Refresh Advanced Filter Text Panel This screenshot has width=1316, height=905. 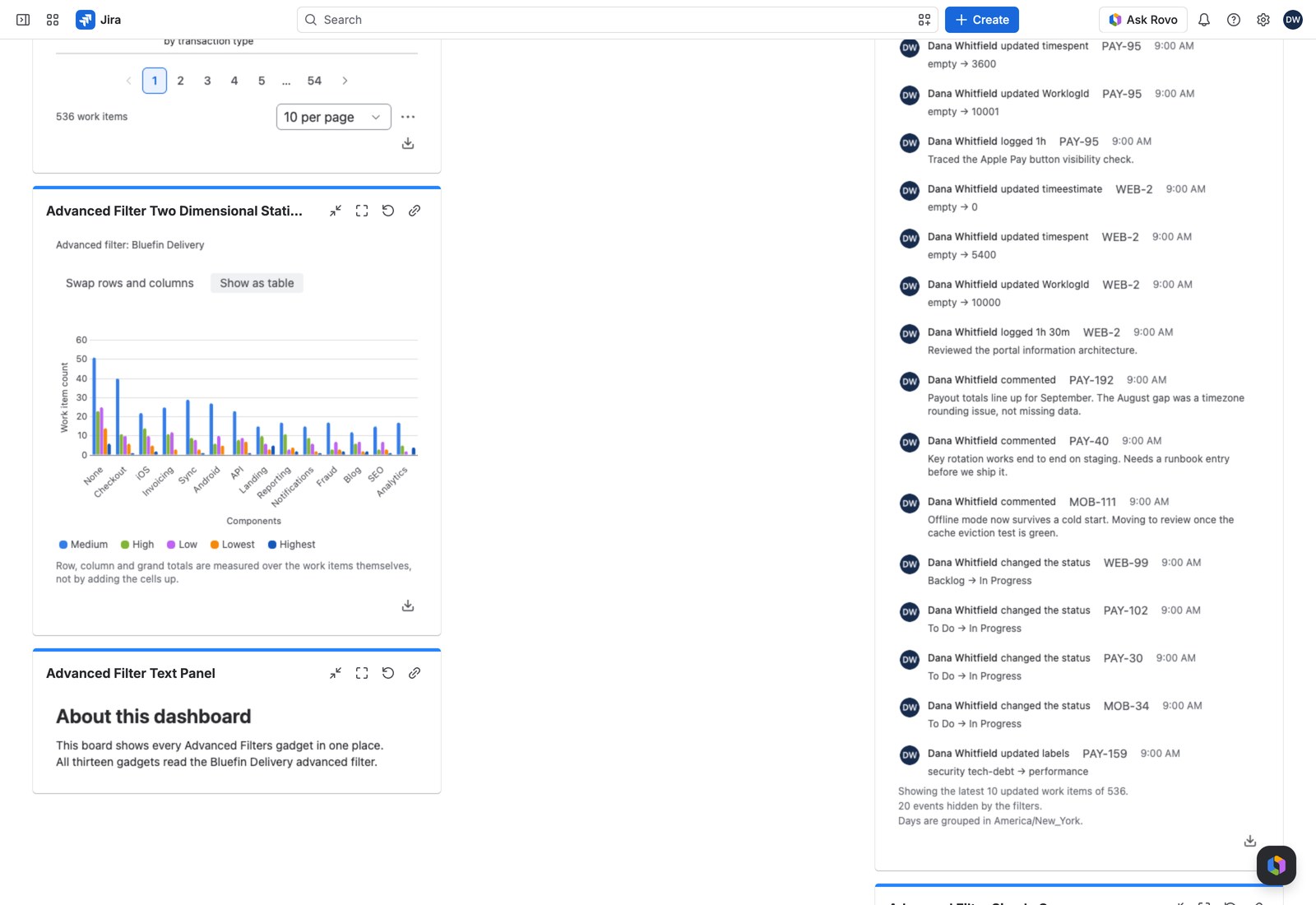pyautogui.click(x=388, y=673)
